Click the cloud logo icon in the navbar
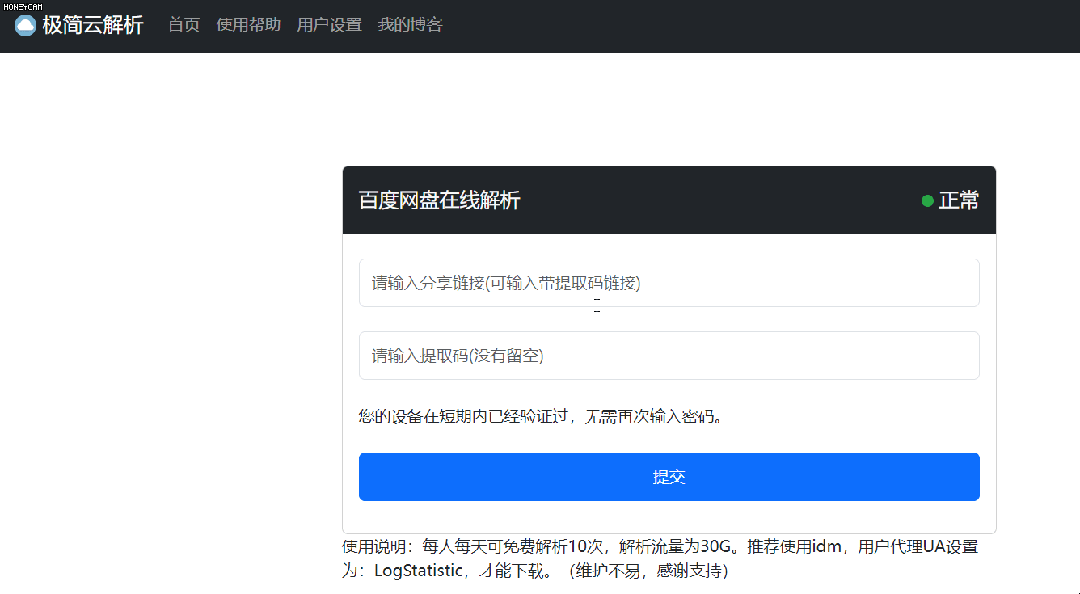Screen dimensions: 1080x594 tap(24, 25)
